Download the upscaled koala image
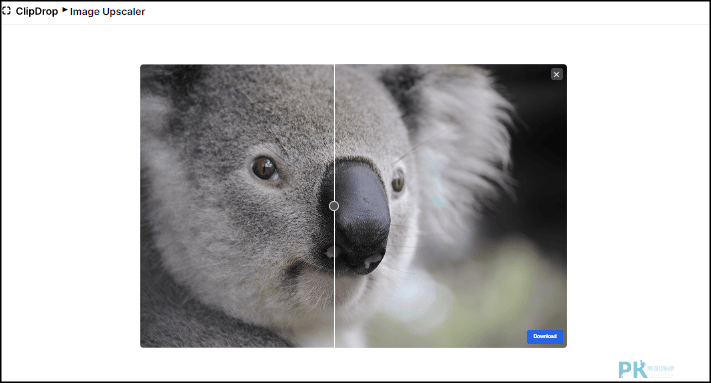Screen dimensions: 711x383 coord(545,336)
